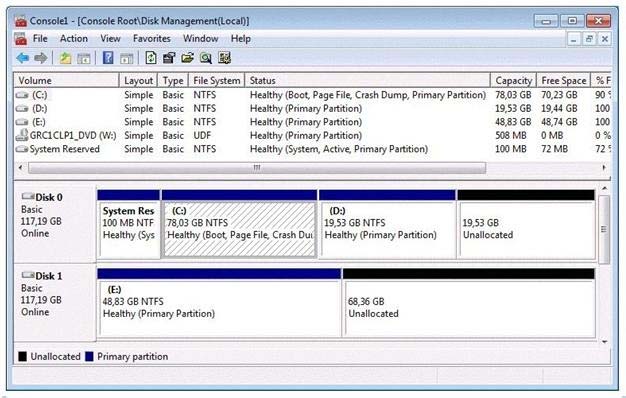Open the View menu

[110, 39]
